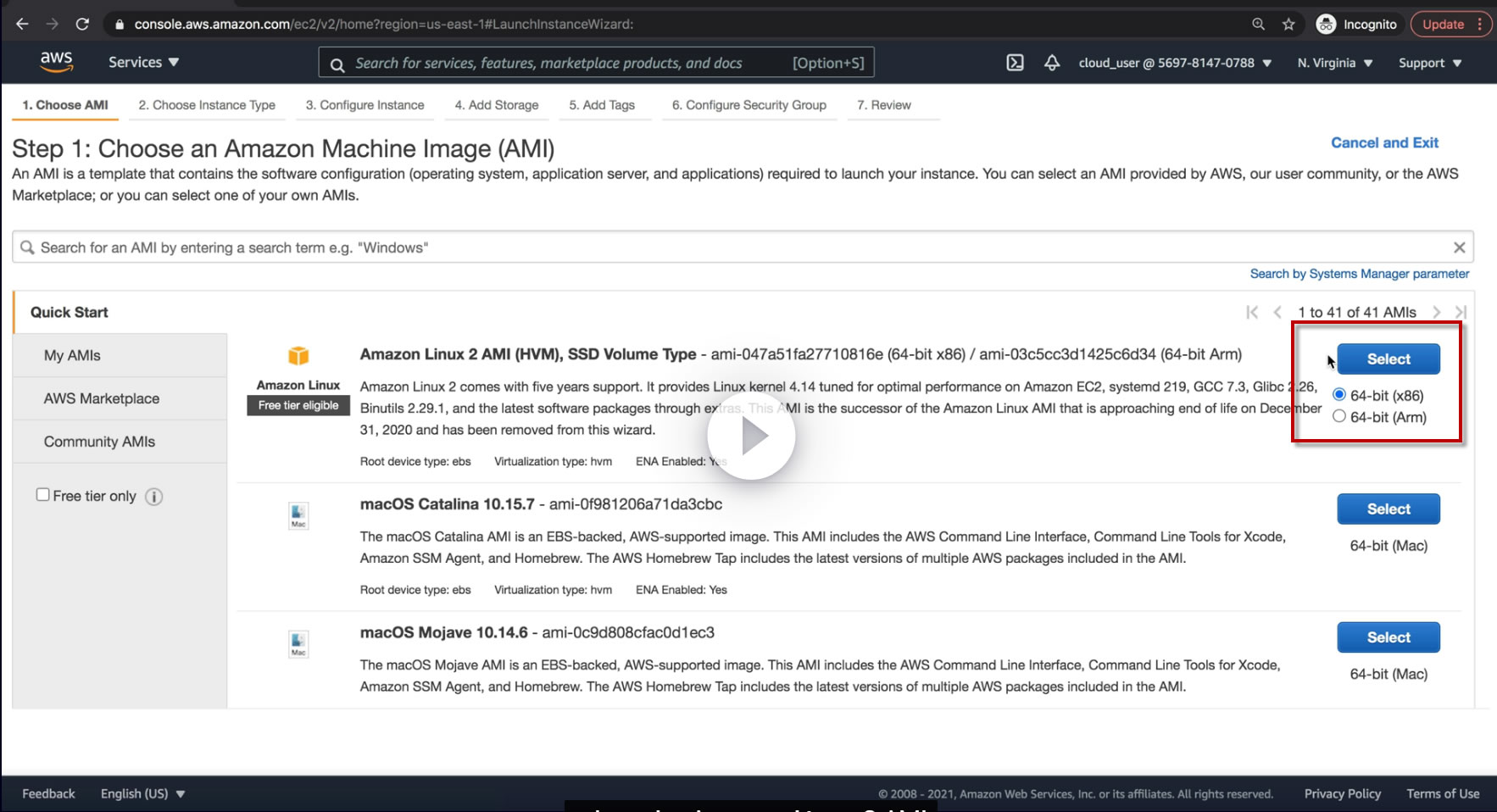The width and height of the screenshot is (1497, 812).
Task: Click the Feedback link in footer
Action: coord(48,793)
